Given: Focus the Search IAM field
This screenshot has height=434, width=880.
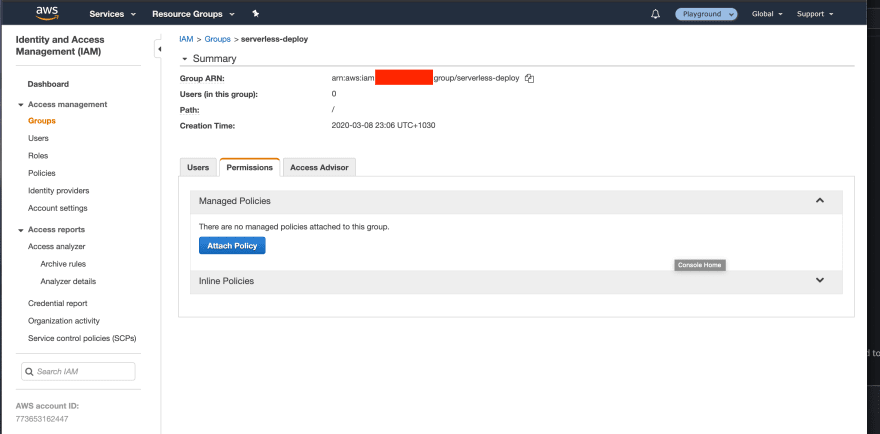Looking at the screenshot, I should click(78, 372).
